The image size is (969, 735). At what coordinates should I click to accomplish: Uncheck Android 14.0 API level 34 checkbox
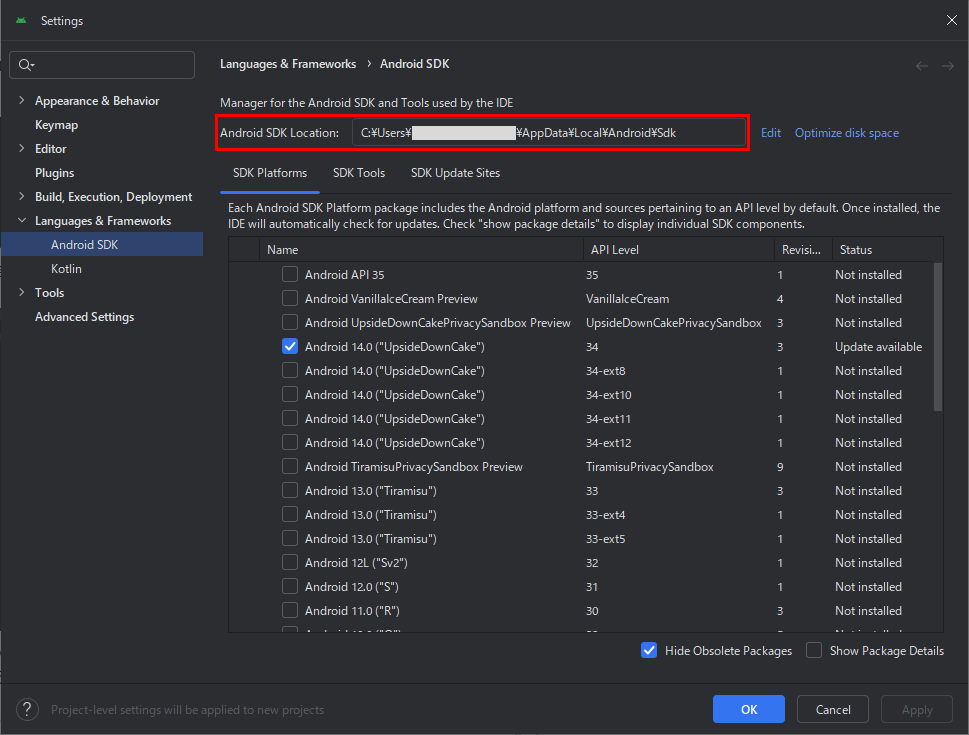tap(290, 346)
